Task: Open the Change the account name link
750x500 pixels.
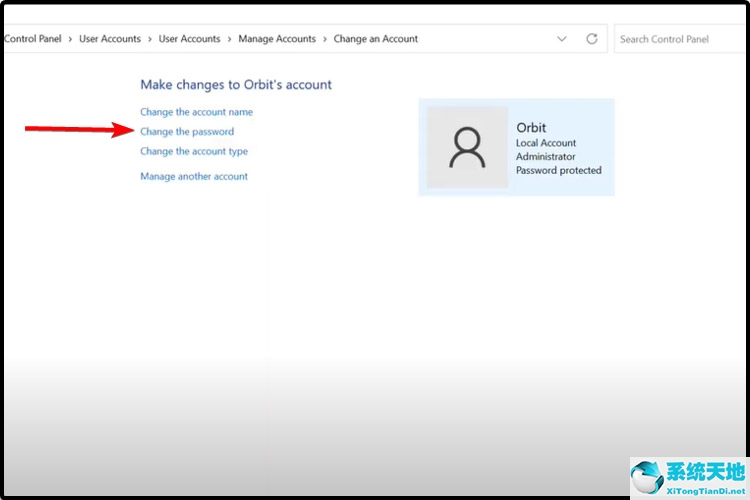Action: tap(196, 112)
